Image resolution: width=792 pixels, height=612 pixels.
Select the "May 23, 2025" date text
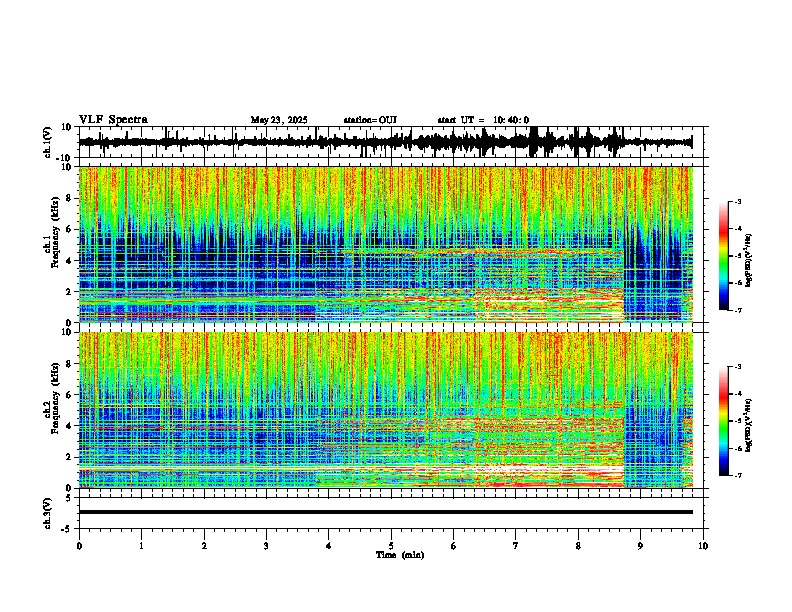coord(279,120)
